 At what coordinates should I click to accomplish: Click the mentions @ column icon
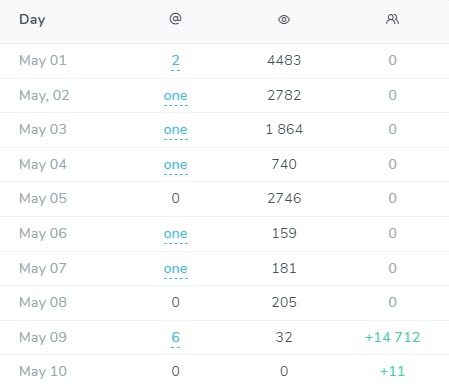point(175,19)
